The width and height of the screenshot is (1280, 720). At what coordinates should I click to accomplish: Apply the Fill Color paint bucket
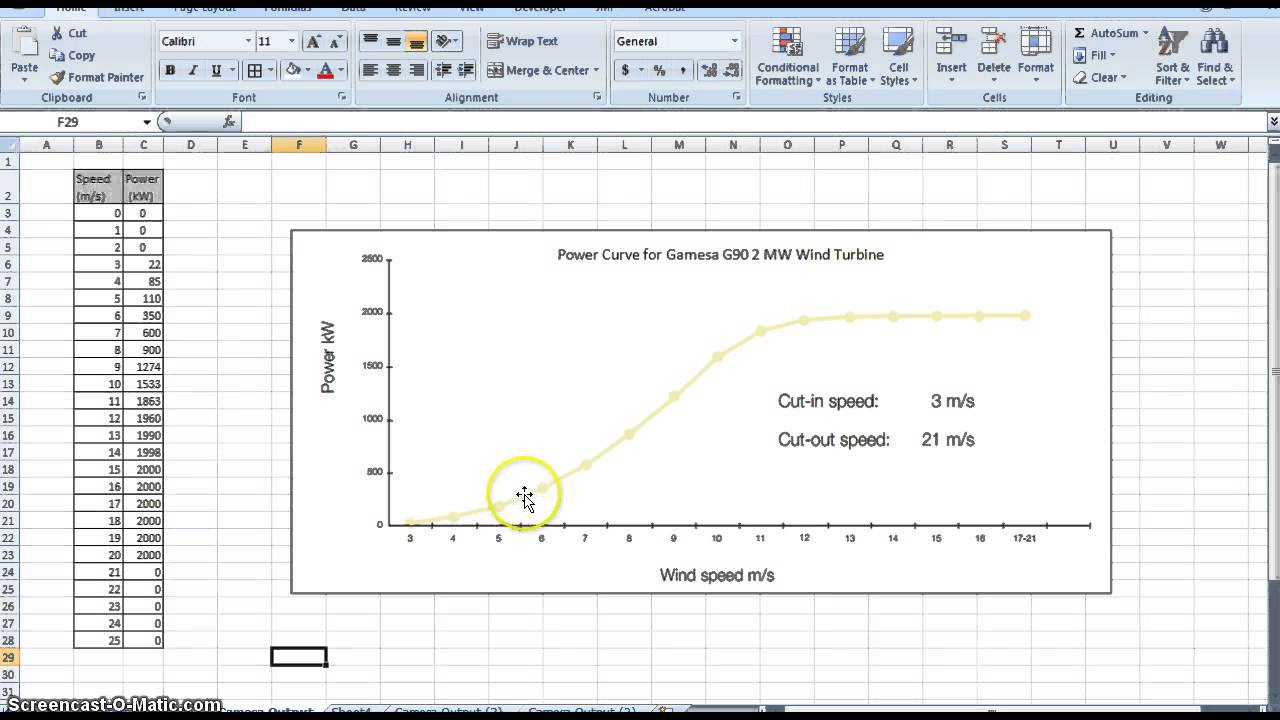pyautogui.click(x=293, y=70)
